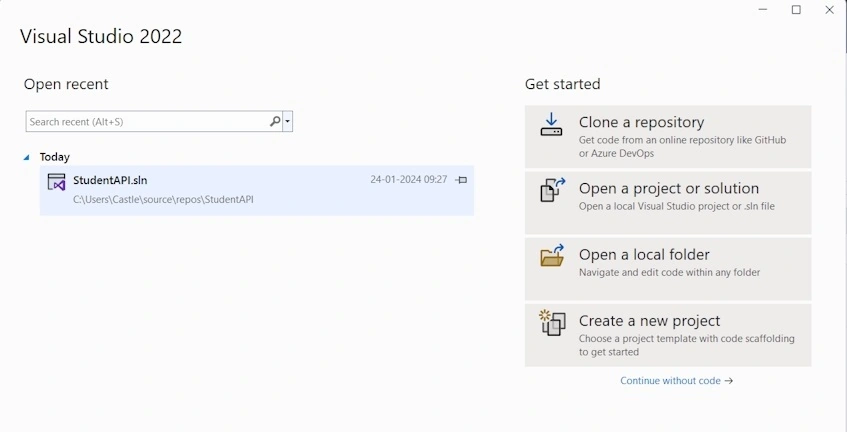Viewport: 847px width, 432px height.
Task: Choose Open a local folder option
Action: [x=668, y=269]
